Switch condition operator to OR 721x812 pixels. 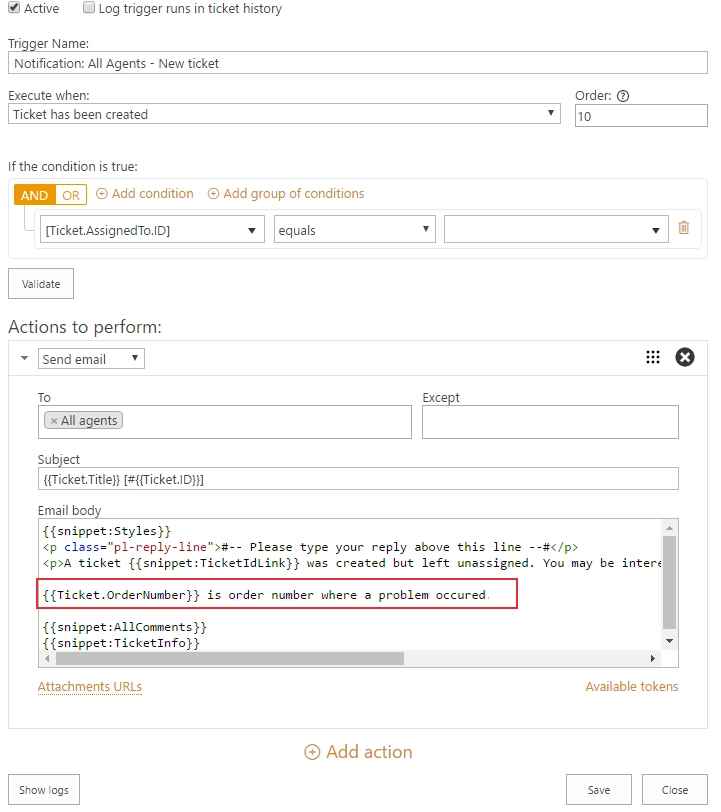[71, 195]
